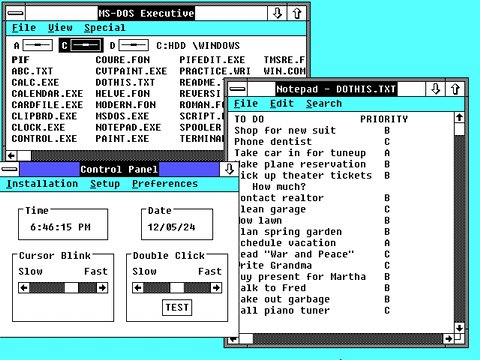Open the Search menu in Notepad
Screen dimensions: 480x360
pos(324,104)
